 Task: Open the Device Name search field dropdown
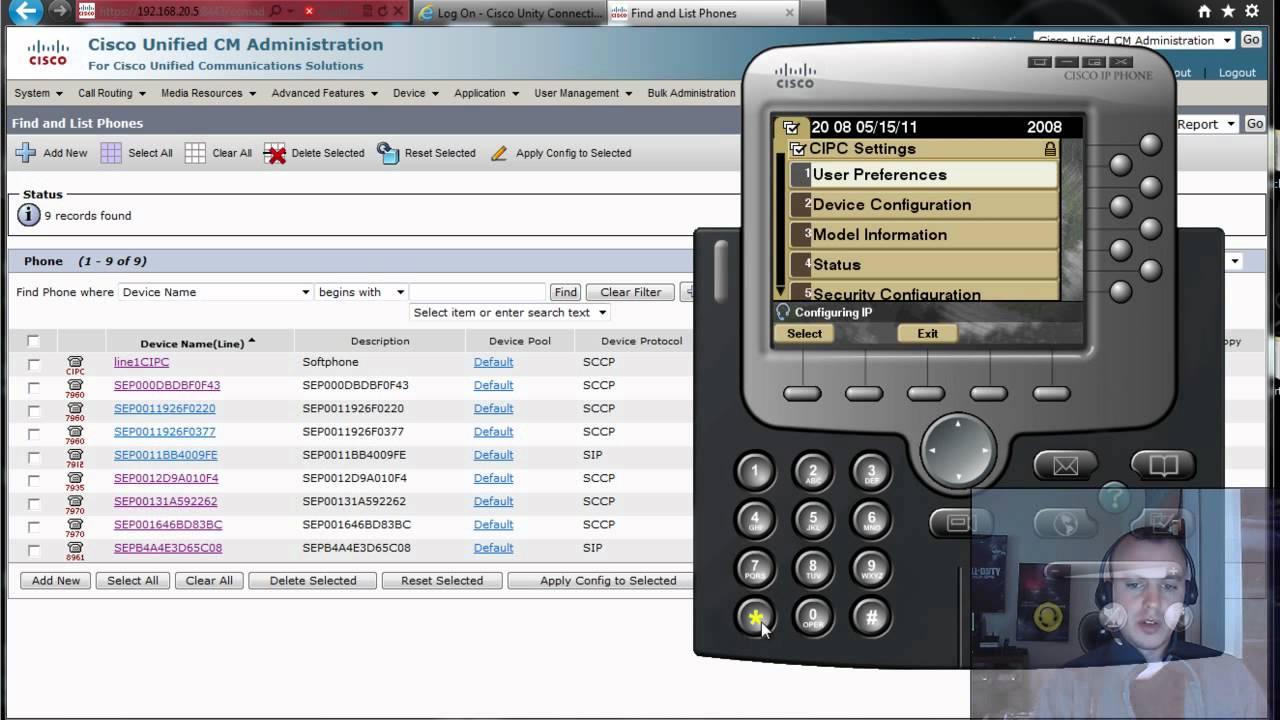tap(216, 292)
